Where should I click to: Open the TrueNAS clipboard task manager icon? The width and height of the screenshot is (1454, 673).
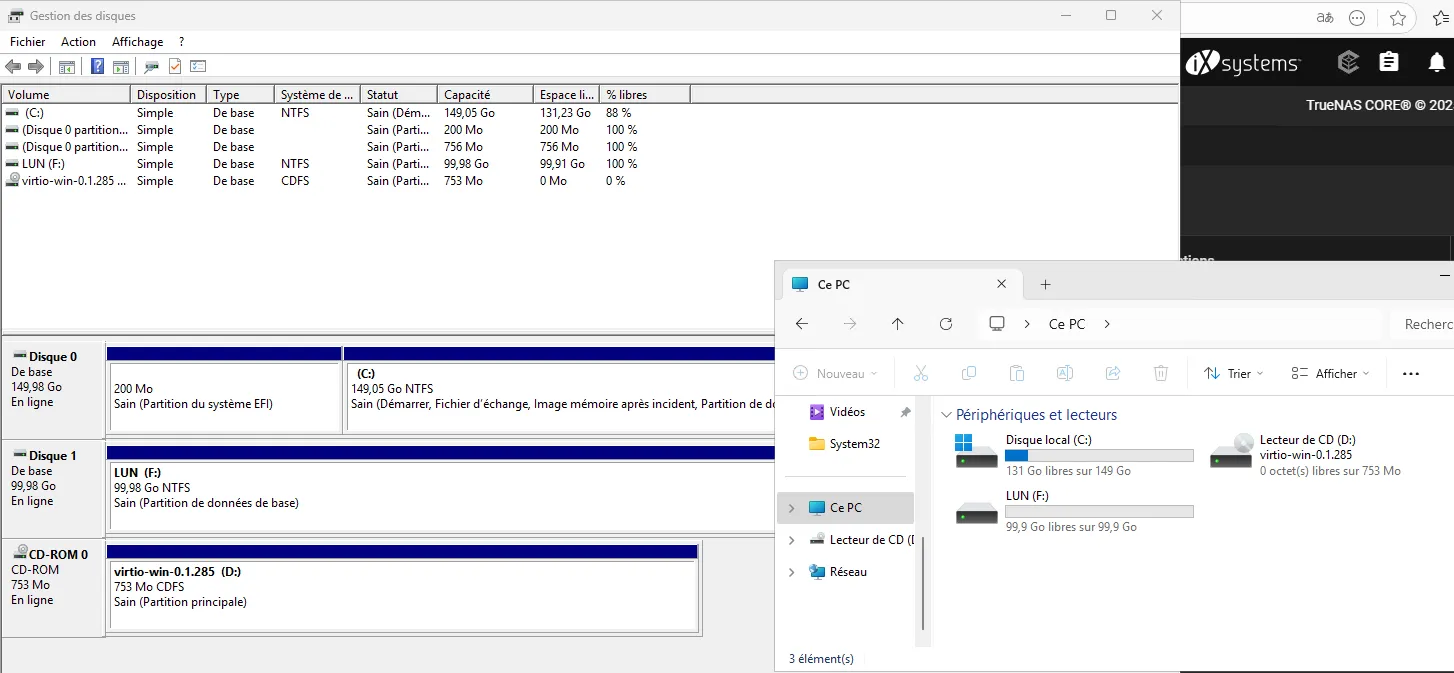tap(1389, 63)
